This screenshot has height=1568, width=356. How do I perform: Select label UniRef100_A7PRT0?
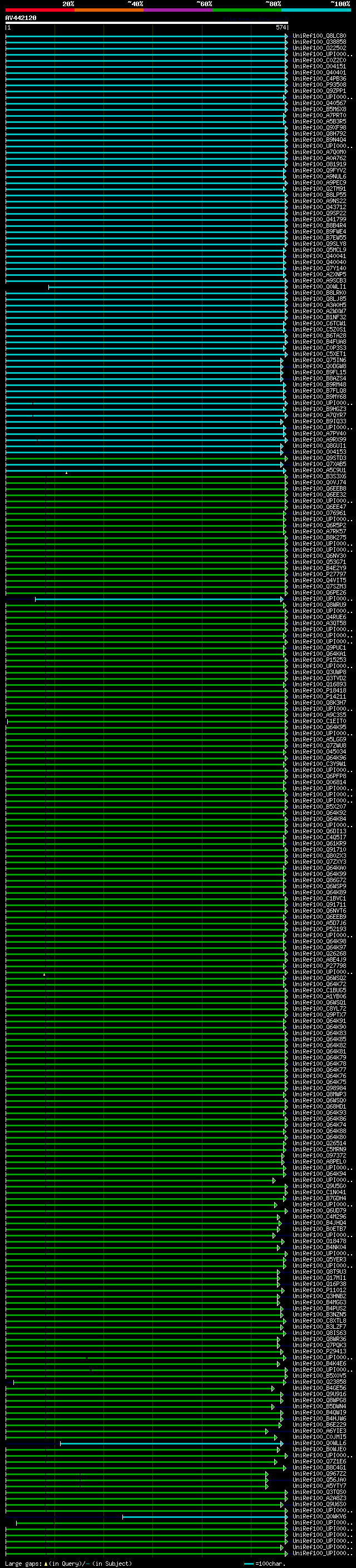[319, 115]
